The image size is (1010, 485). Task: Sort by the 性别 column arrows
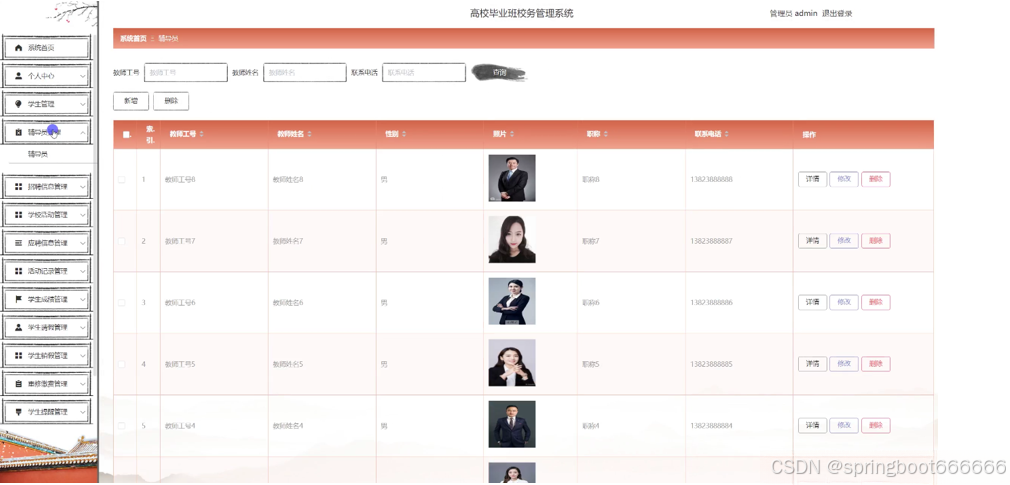(x=404, y=135)
